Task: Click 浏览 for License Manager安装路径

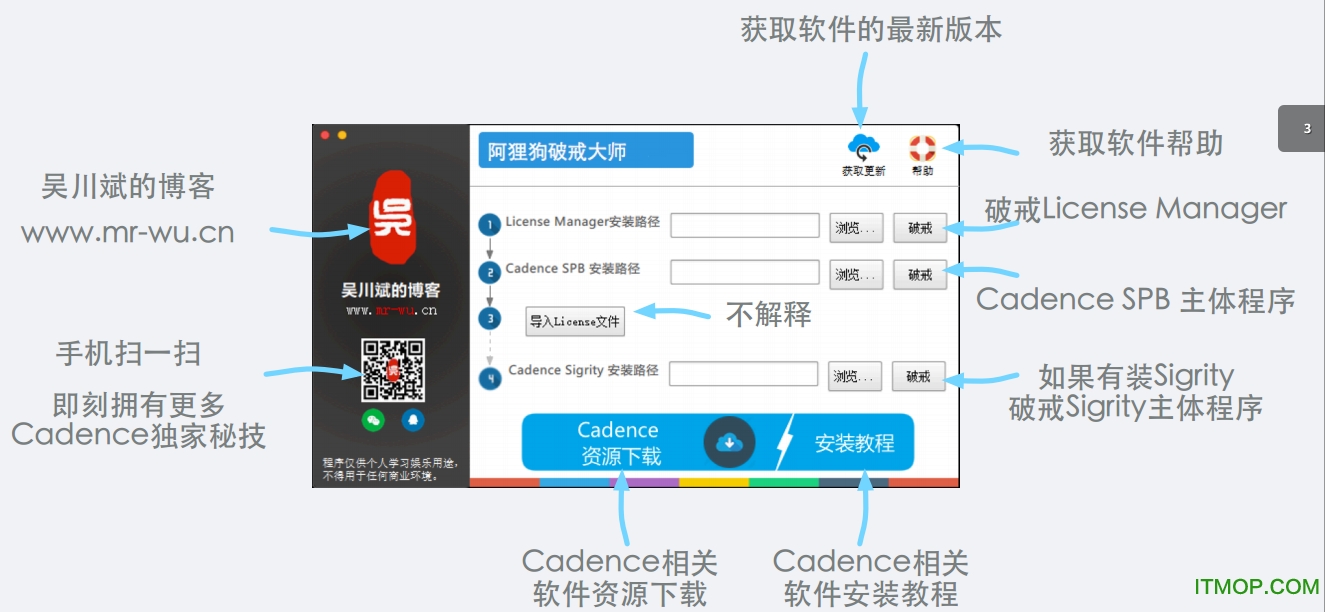Action: click(856, 228)
